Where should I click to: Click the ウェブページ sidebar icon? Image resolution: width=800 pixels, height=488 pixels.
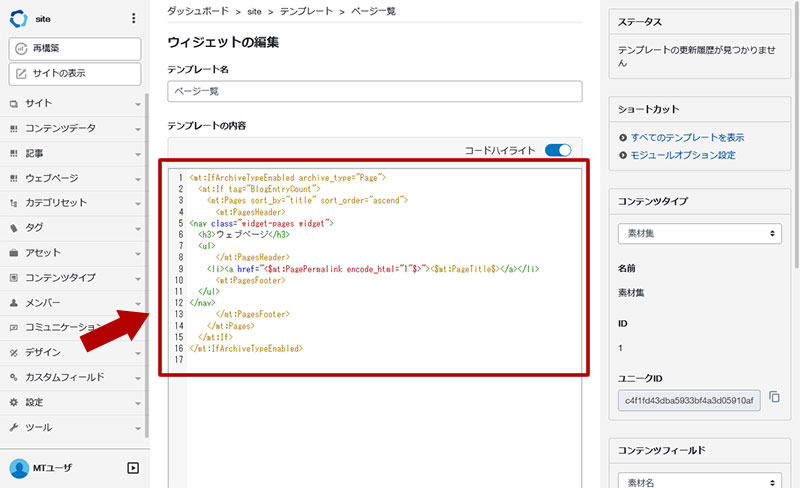click(x=14, y=178)
